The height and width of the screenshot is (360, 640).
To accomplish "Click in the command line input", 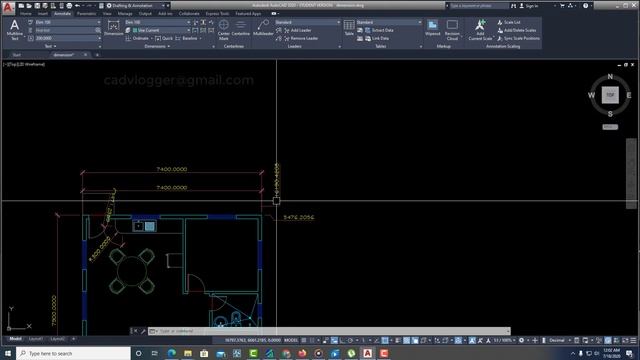I will coord(329,331).
